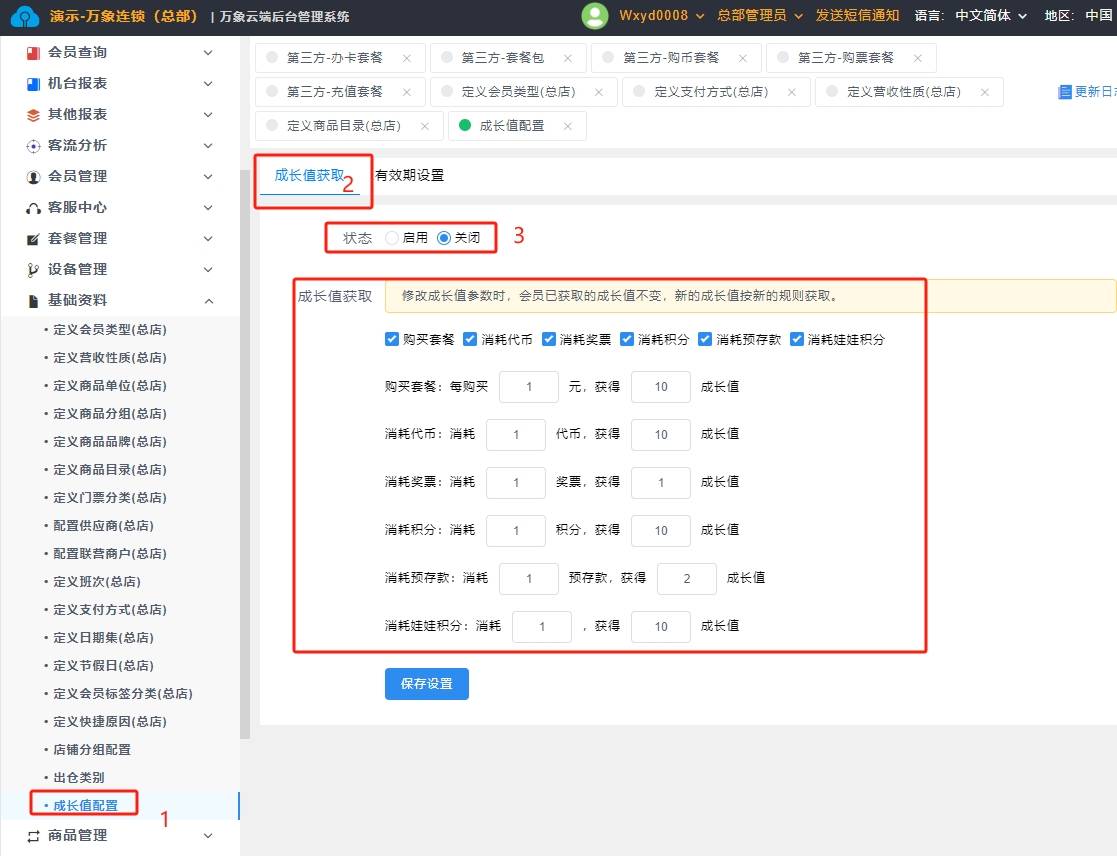Screen dimensions: 1117x856
Task: Click the 客流分析 sidebar icon
Action: (33, 145)
